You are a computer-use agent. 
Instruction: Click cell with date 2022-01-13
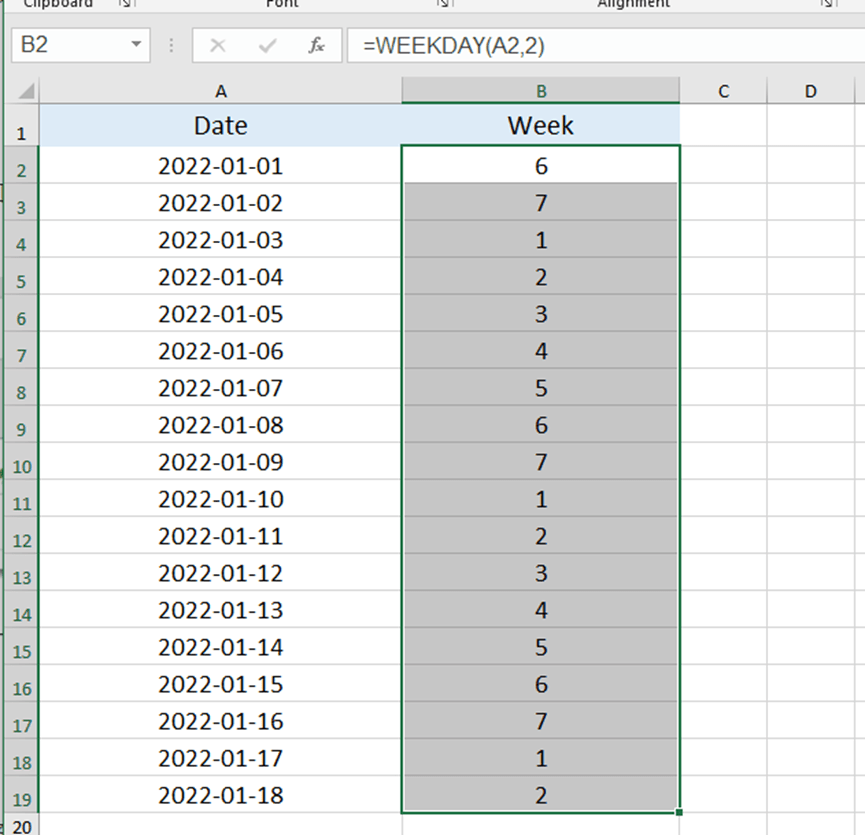point(221,609)
